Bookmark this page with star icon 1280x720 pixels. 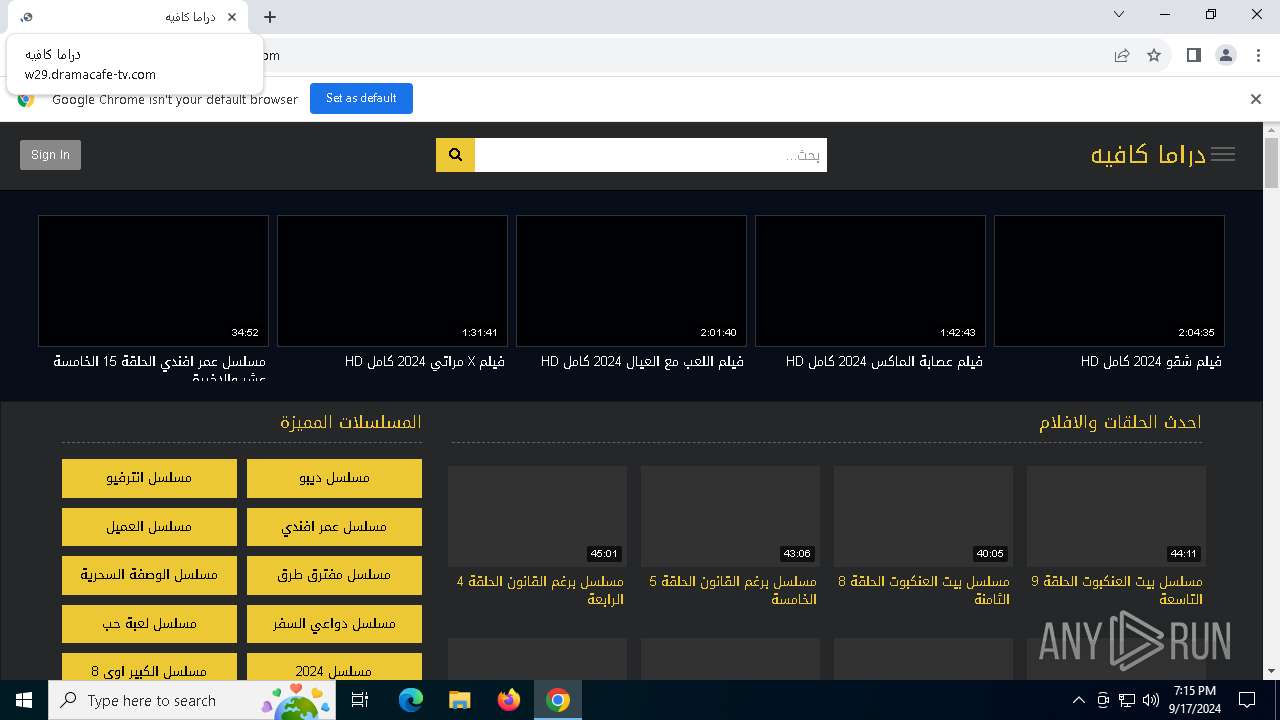click(1154, 56)
